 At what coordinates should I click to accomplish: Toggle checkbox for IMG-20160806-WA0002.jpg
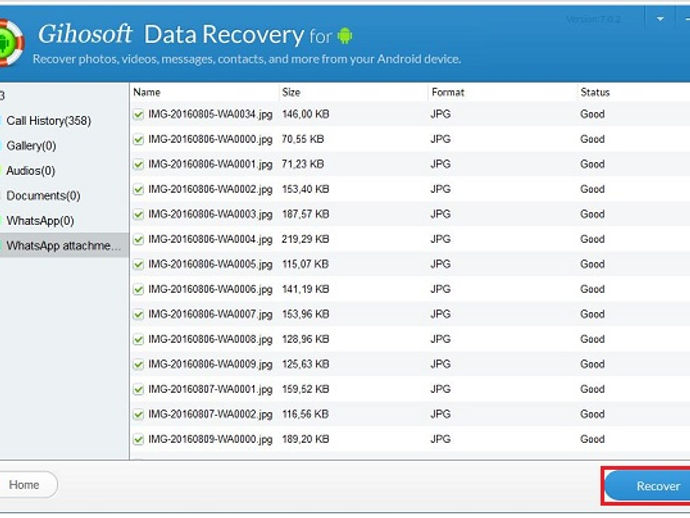pyautogui.click(x=139, y=190)
